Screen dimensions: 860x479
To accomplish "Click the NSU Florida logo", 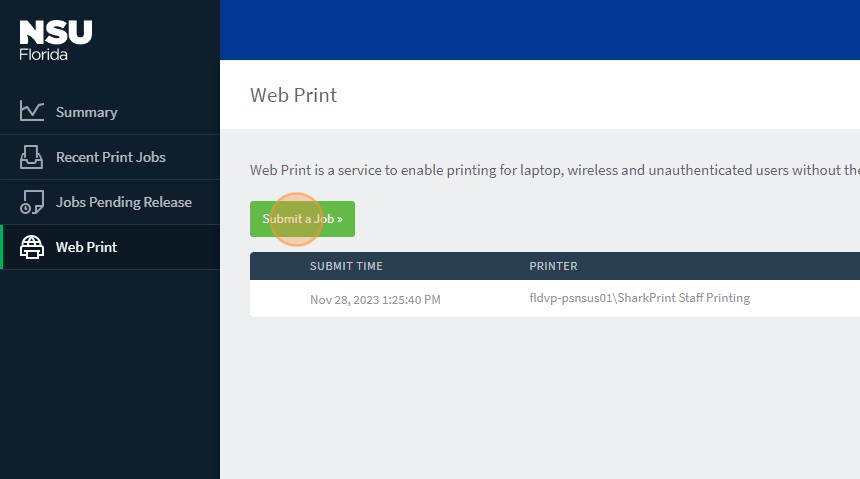I will coord(56,41).
